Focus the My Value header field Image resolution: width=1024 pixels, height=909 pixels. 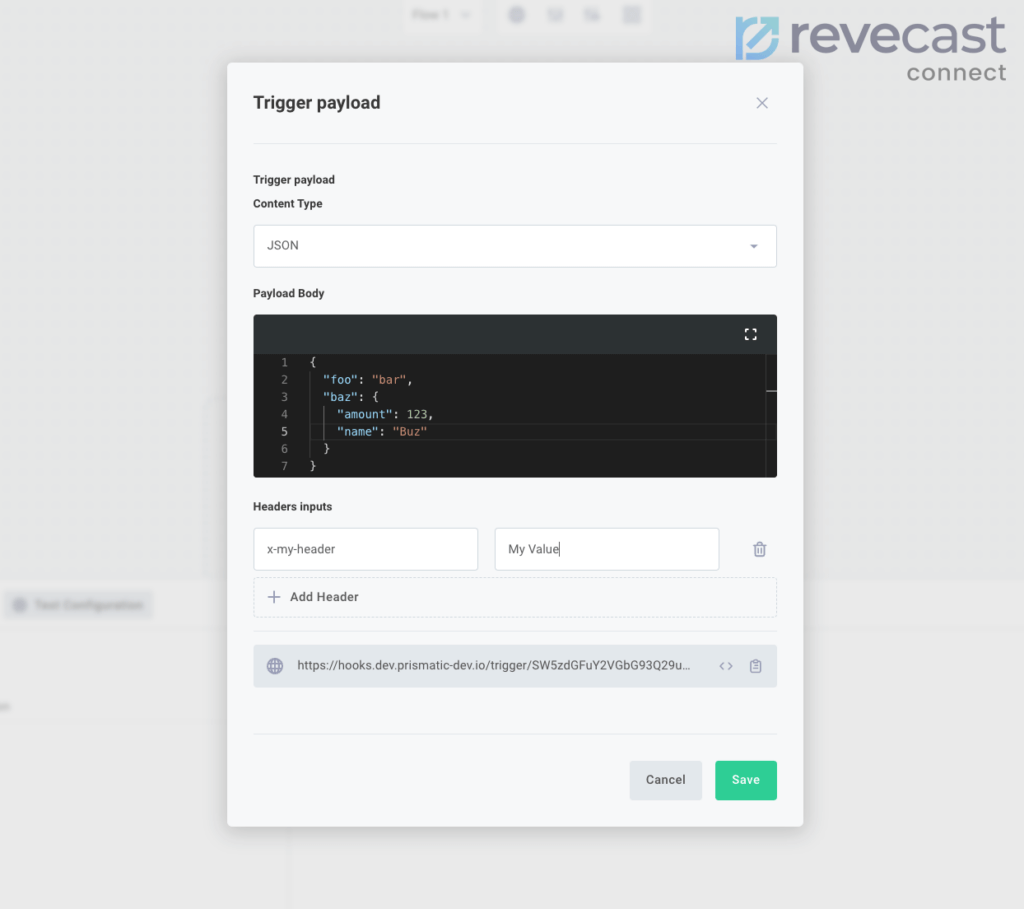pos(606,549)
